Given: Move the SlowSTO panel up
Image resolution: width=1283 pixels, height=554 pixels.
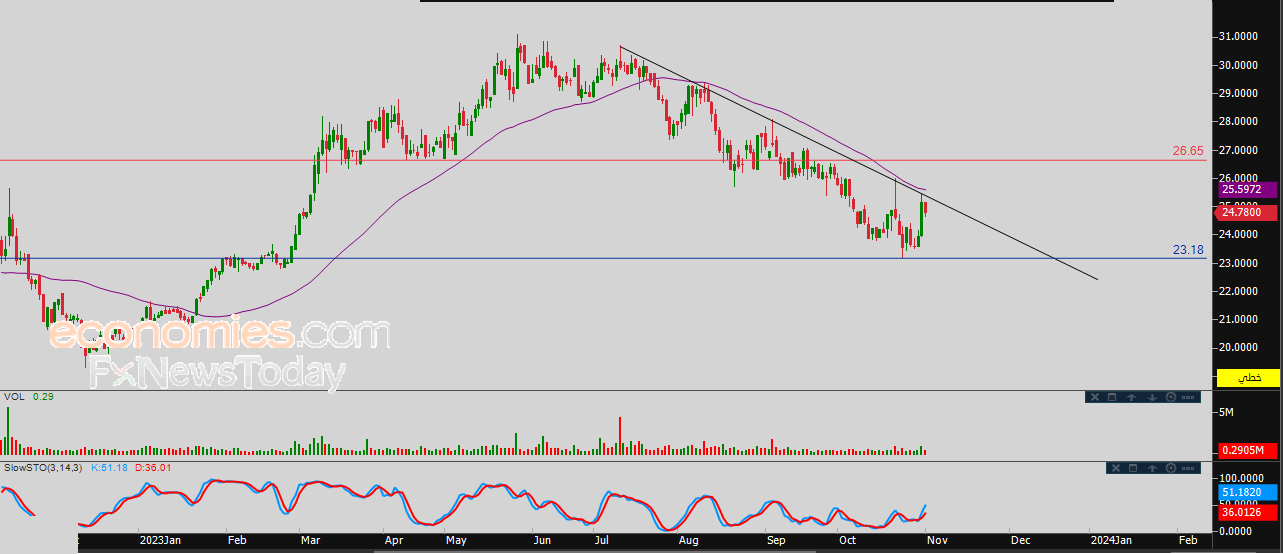Looking at the screenshot, I should (1152, 468).
